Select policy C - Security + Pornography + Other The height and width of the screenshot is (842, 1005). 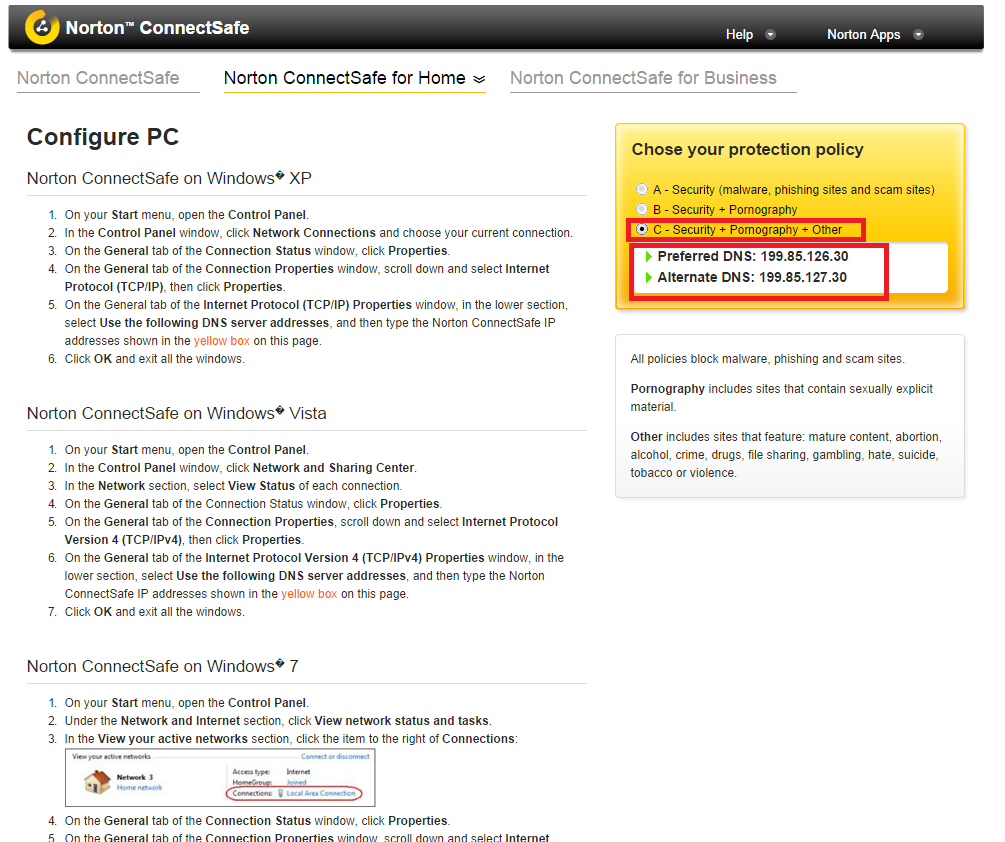[642, 229]
